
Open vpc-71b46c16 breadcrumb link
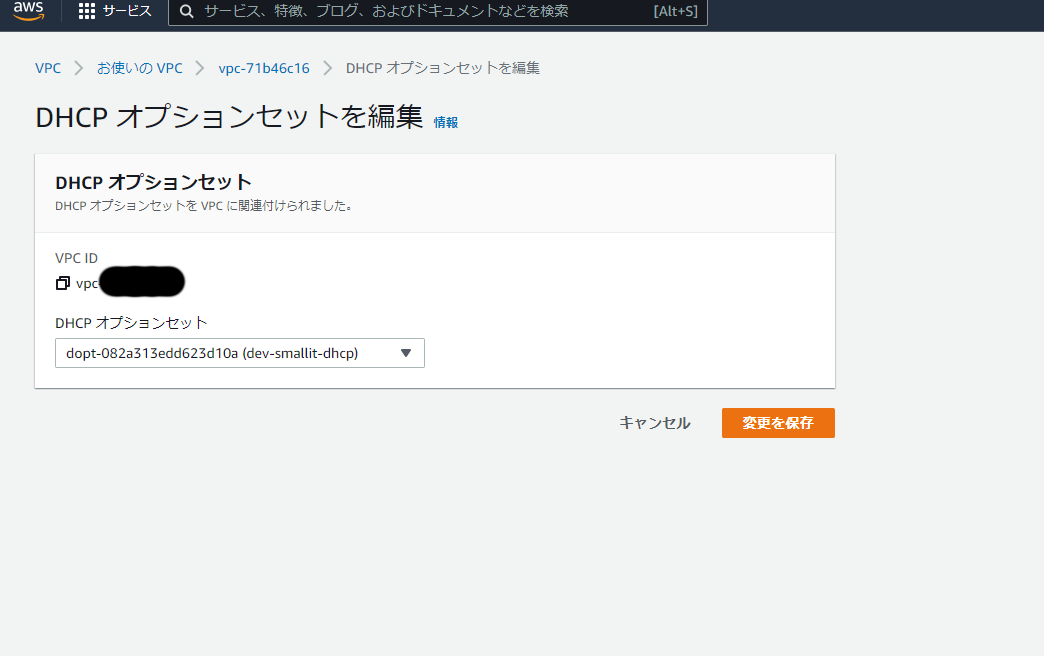click(264, 68)
